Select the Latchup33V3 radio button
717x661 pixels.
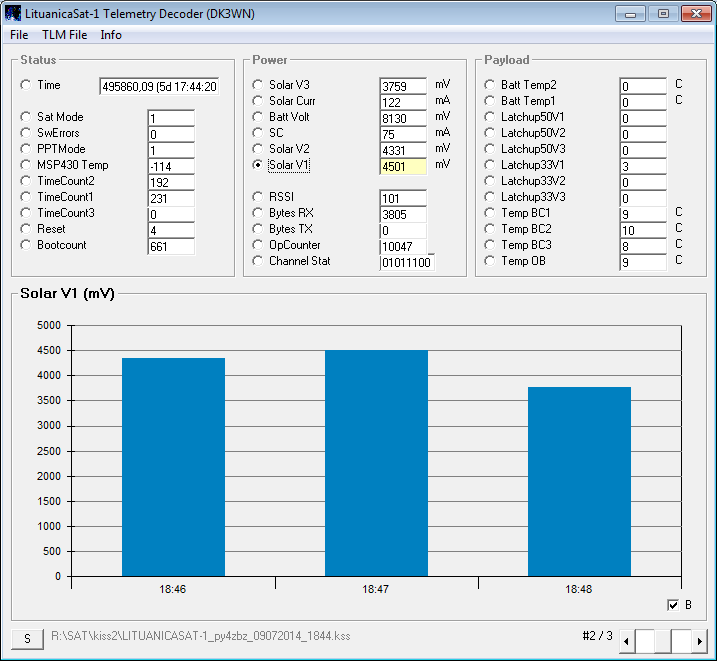(x=489, y=197)
